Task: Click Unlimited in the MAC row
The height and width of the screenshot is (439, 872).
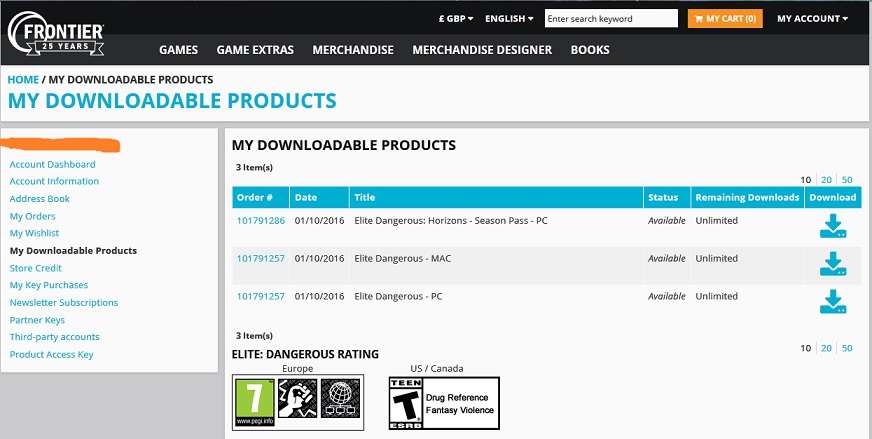Action: (717, 258)
